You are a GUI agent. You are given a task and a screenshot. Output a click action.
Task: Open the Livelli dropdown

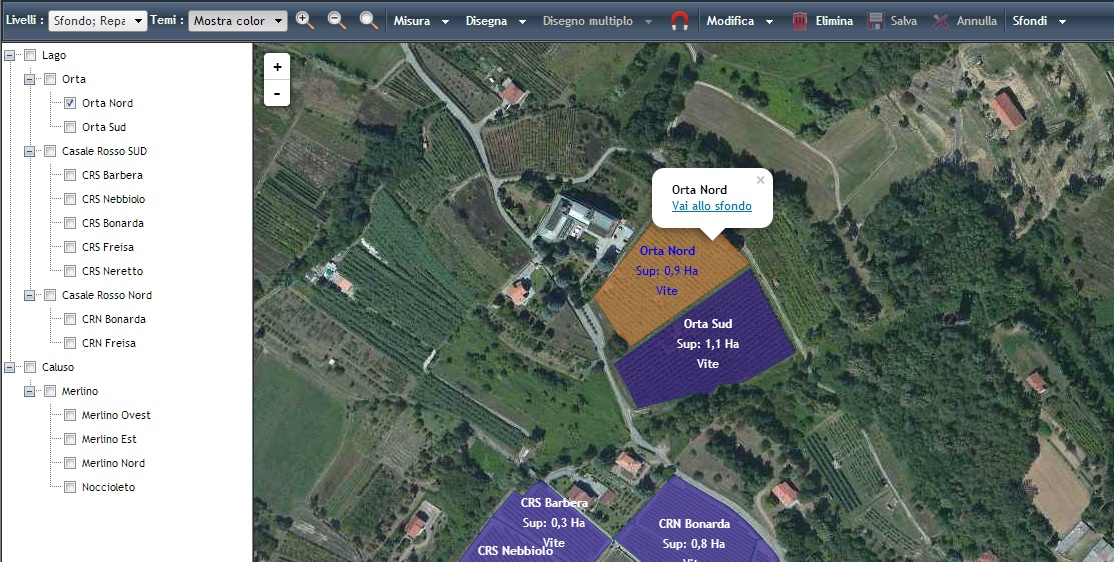pyautogui.click(x=98, y=21)
